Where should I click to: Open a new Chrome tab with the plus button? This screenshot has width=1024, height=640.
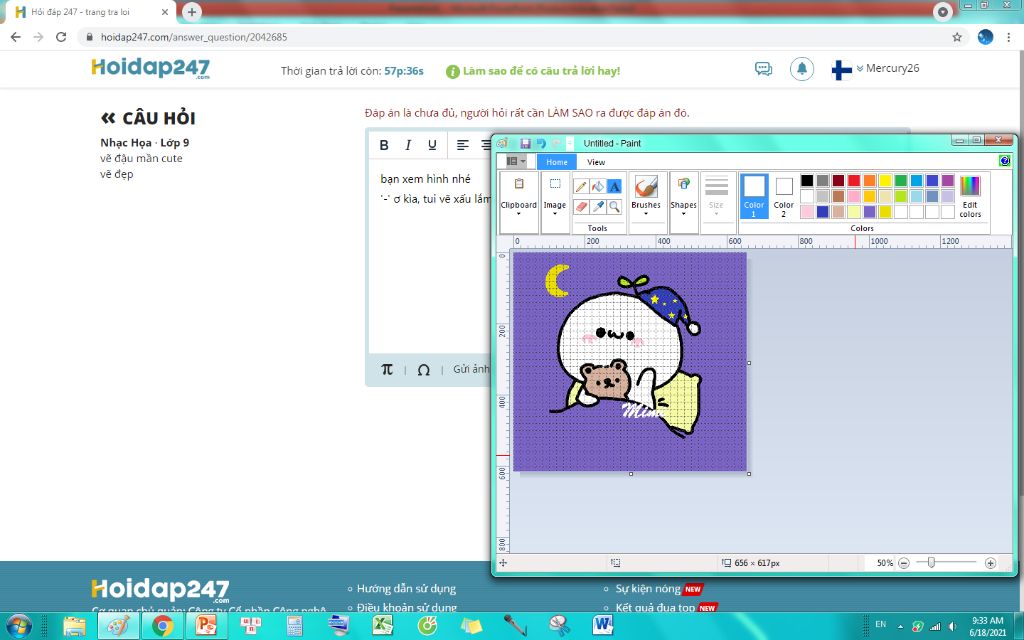pyautogui.click(x=191, y=12)
